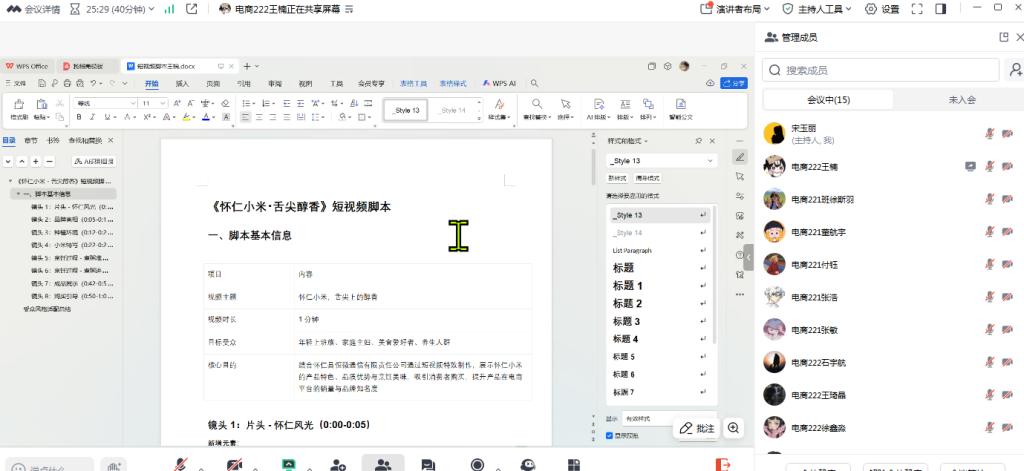Screen dimensions: 1024x471
Task: Toggle the 显示预览 checkbox
Action: pos(611,436)
